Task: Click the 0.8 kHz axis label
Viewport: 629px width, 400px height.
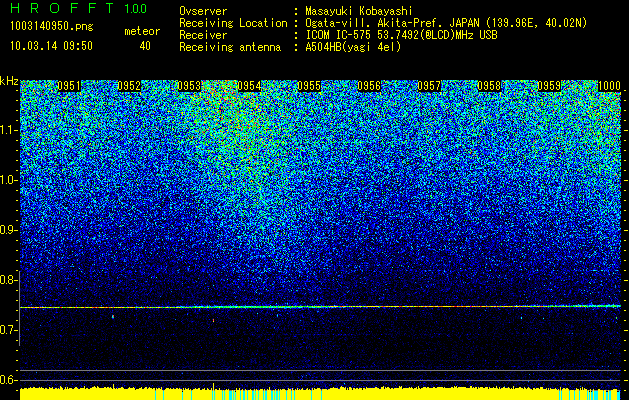Action: pos(7,280)
